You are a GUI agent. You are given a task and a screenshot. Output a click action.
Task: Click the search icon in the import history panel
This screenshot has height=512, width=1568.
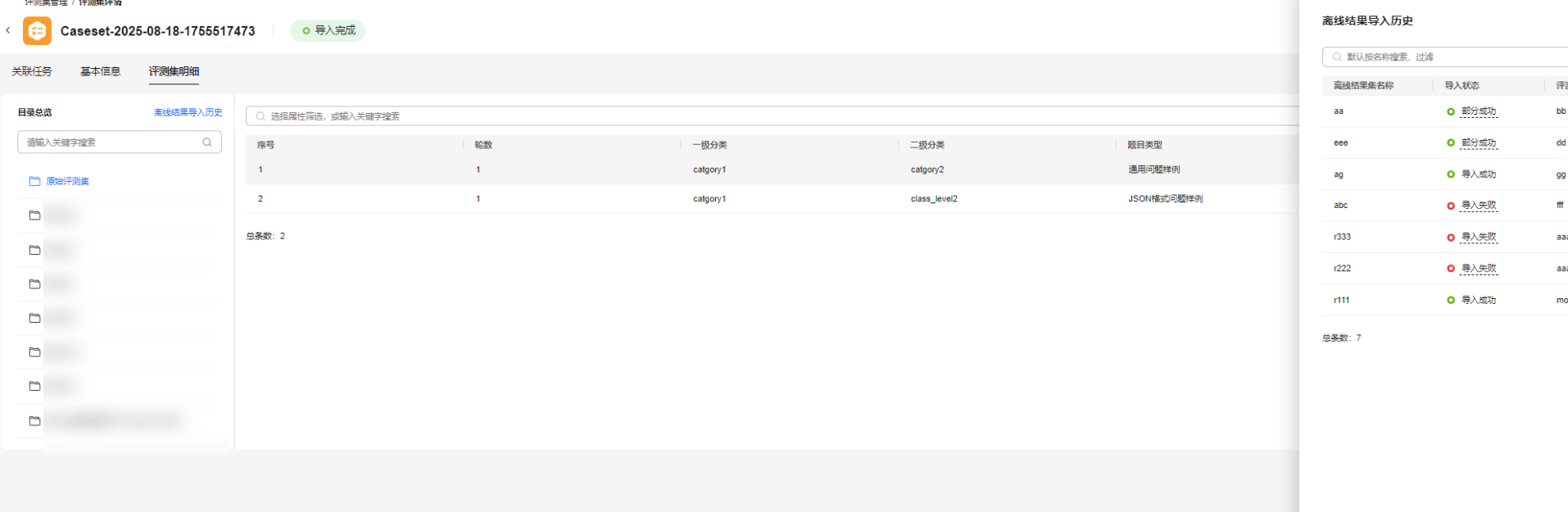pyautogui.click(x=1337, y=57)
